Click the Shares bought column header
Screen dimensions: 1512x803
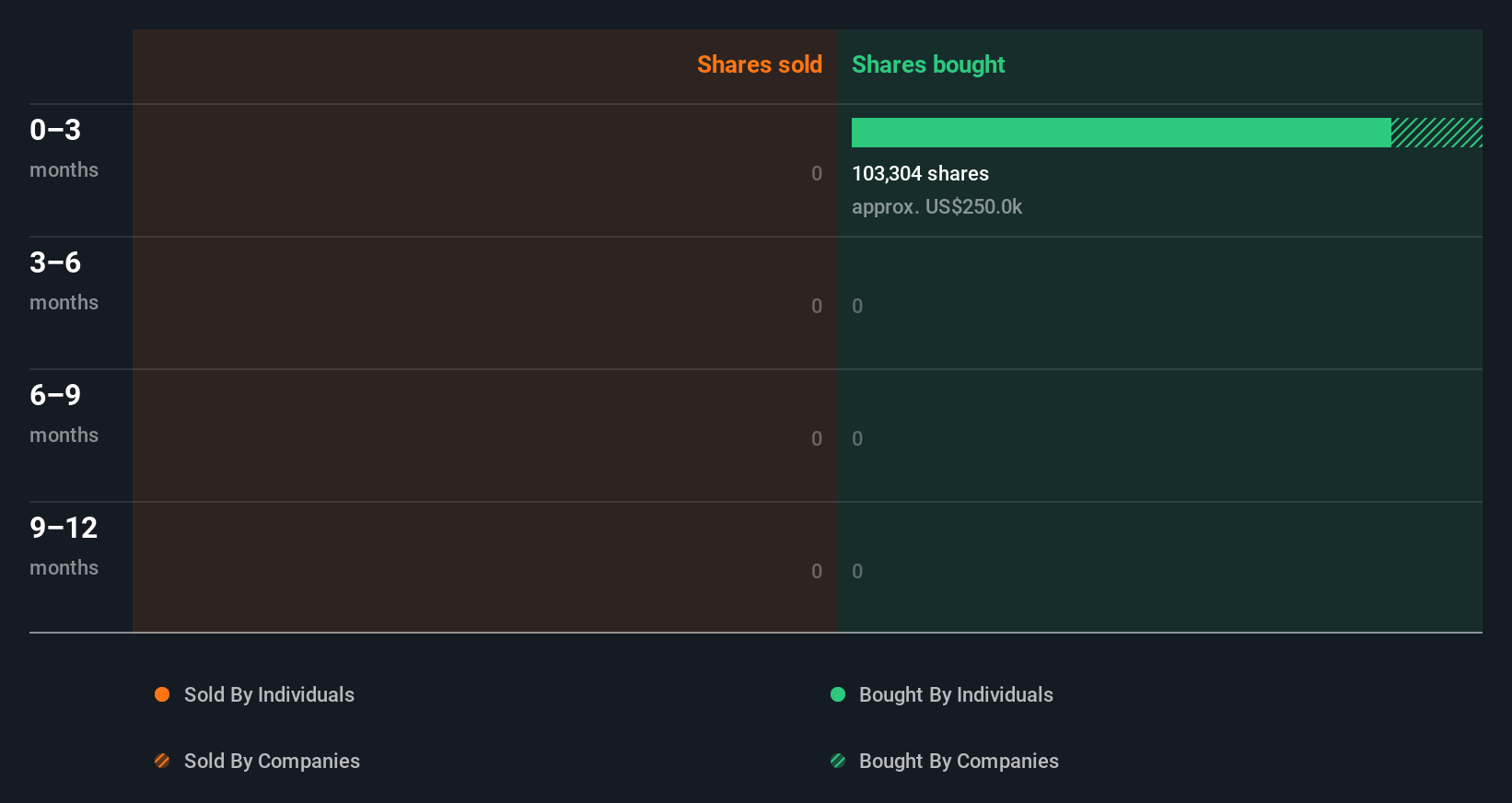click(928, 64)
